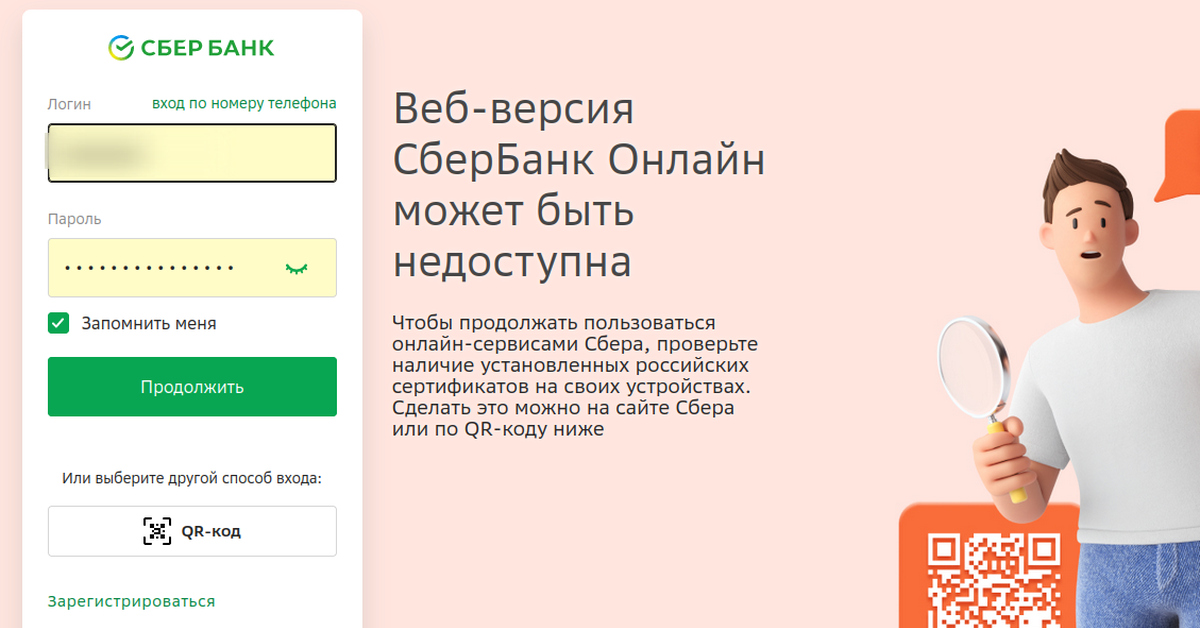
Task: Click the СБЕР БАНК logo text
Action: coord(207,47)
